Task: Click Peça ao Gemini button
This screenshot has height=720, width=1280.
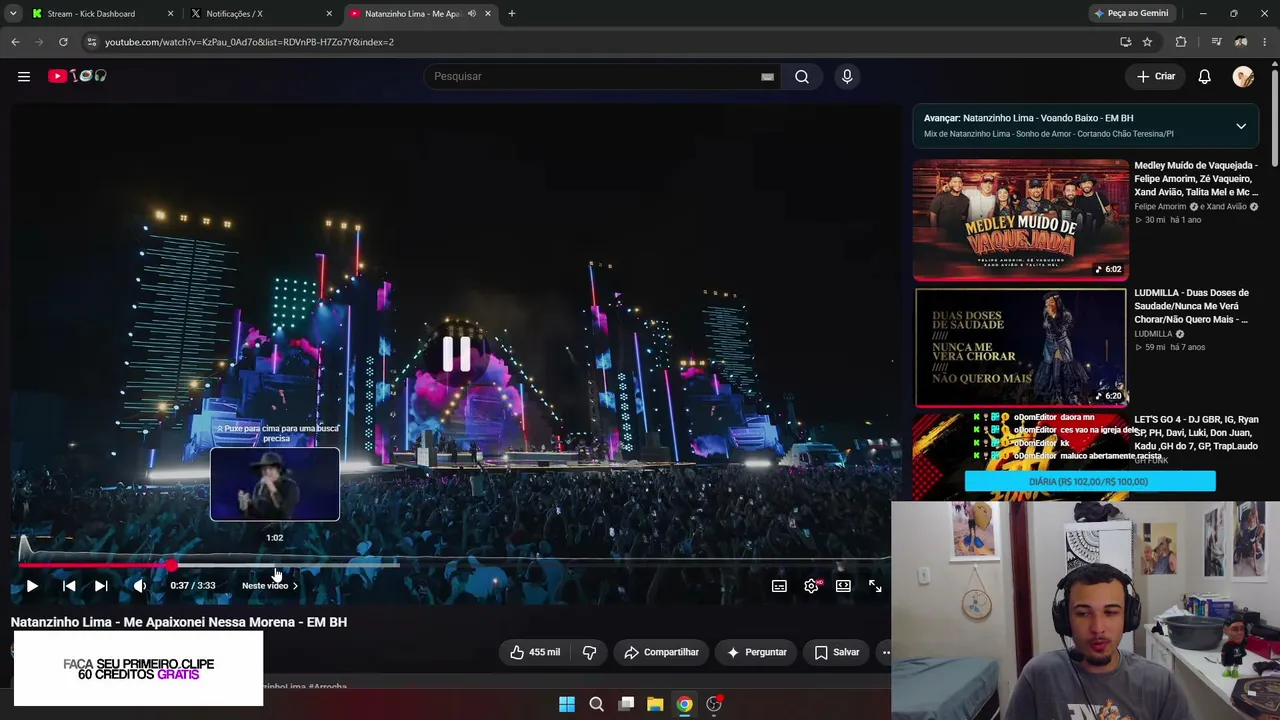Action: (x=1131, y=14)
